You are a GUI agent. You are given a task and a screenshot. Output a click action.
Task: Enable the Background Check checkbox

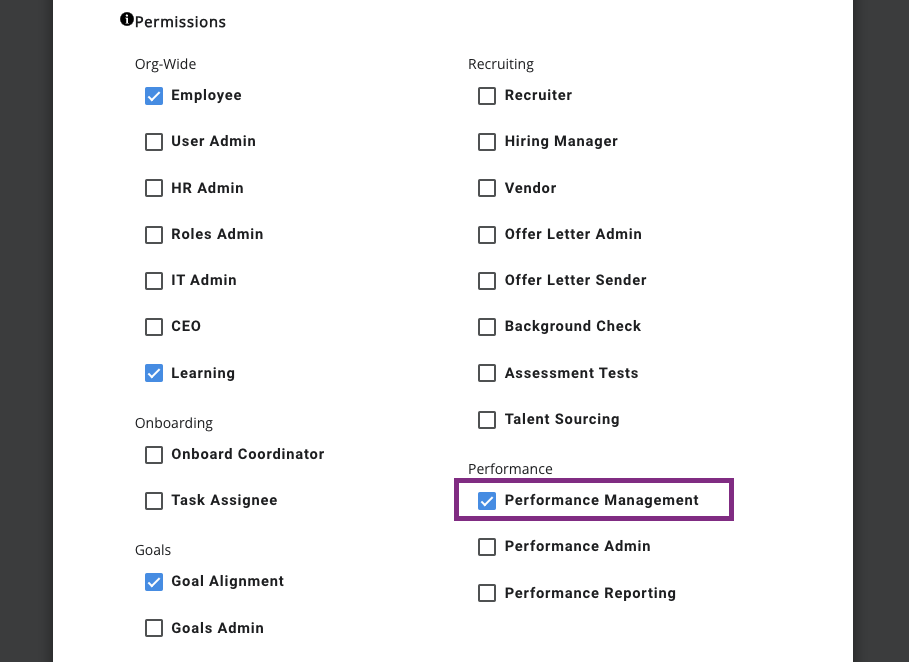click(487, 327)
